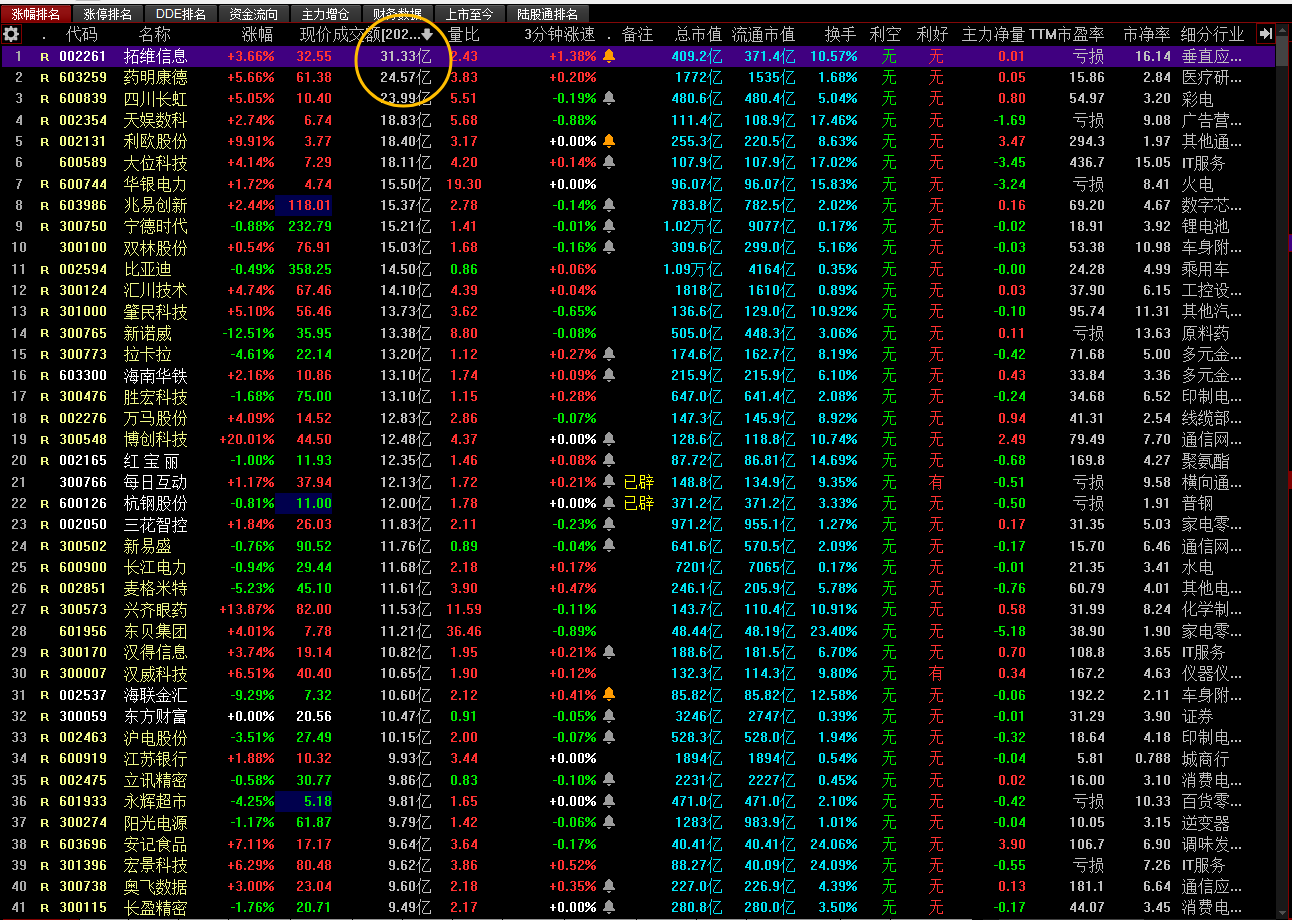
Task: Click the alert bell for 大位科技
Action: (x=609, y=162)
